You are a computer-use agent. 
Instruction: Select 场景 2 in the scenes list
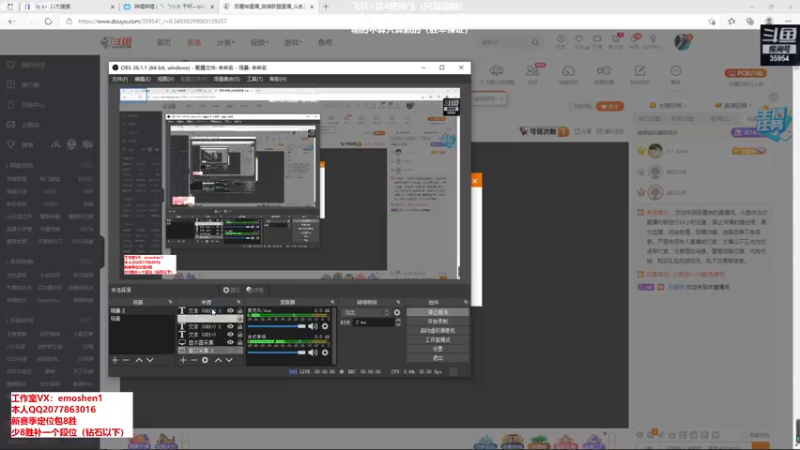click(x=142, y=311)
